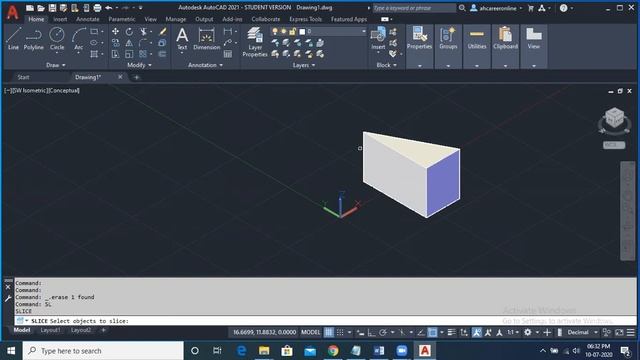
Task: Click the status bar customization menu button
Action: coord(631,332)
